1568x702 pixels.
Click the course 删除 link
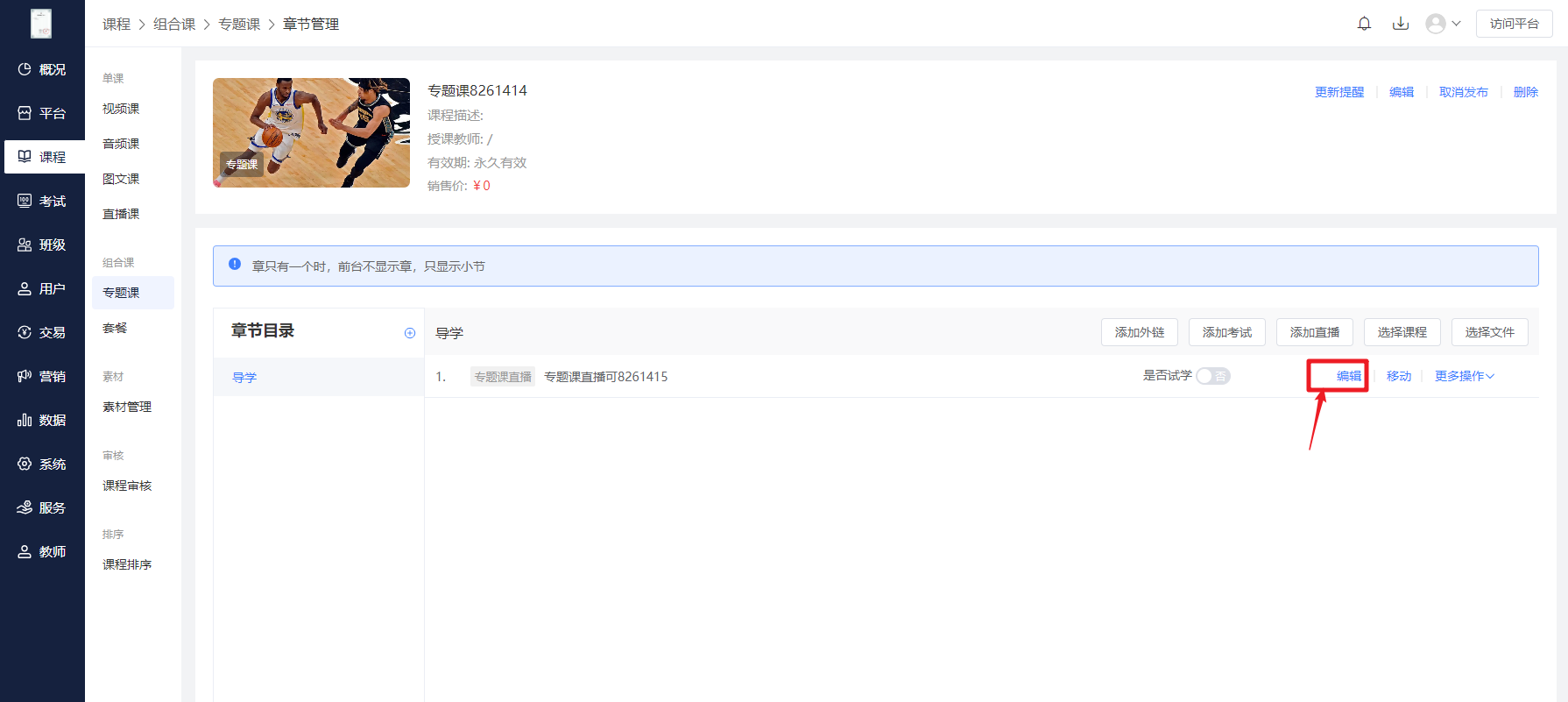point(1526,92)
